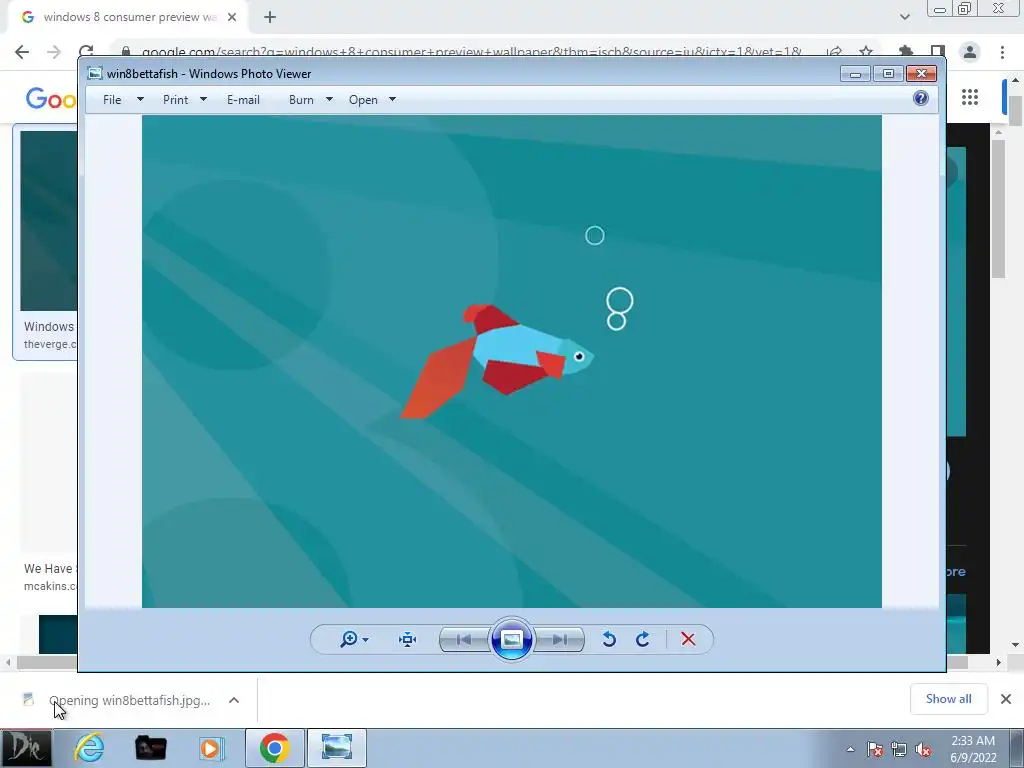Image resolution: width=1024 pixels, height=768 pixels.
Task: Open the black folder taskbar icon
Action: point(151,748)
